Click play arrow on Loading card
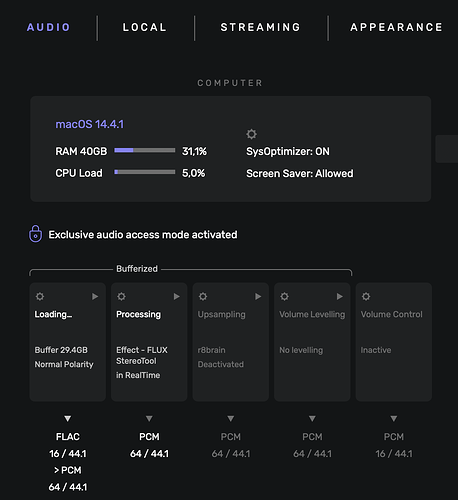458x500 pixels. pos(95,296)
